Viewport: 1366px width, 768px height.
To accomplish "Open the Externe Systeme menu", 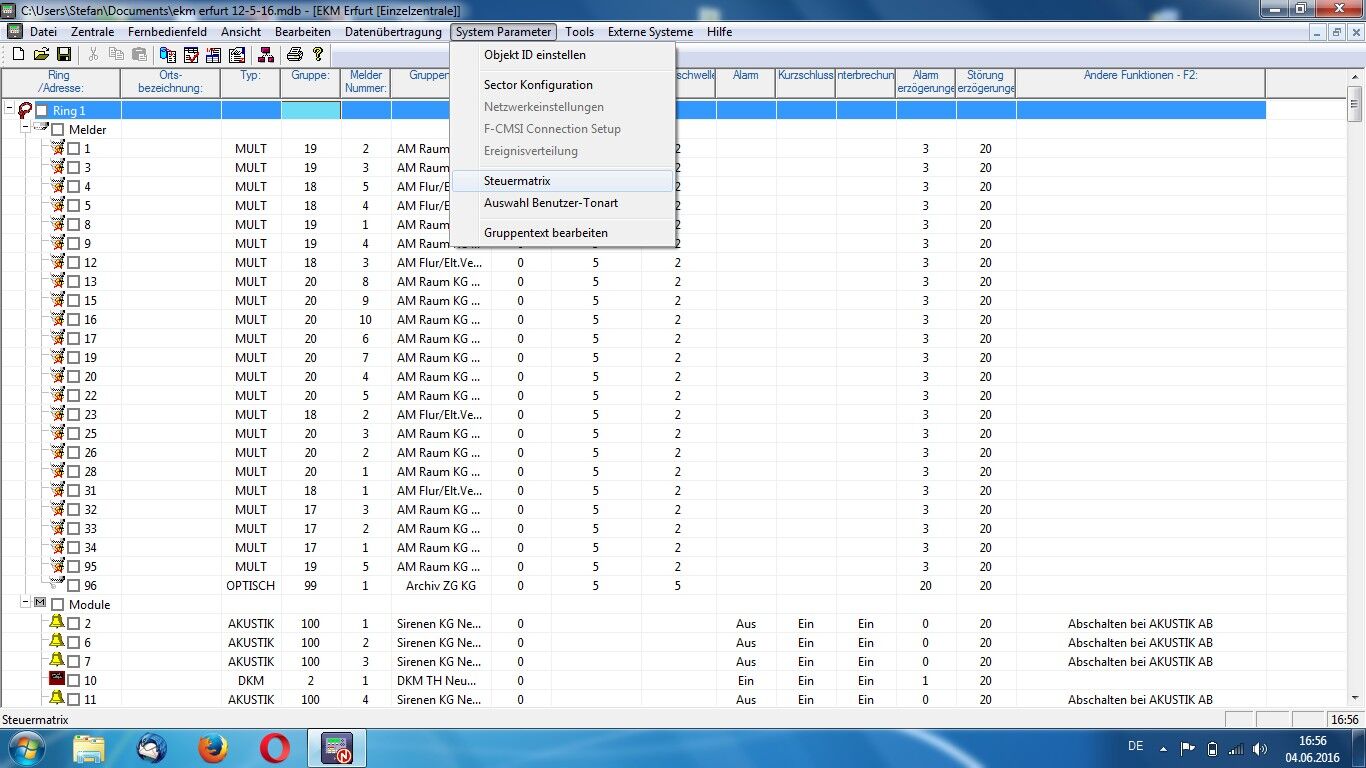I will 650,32.
